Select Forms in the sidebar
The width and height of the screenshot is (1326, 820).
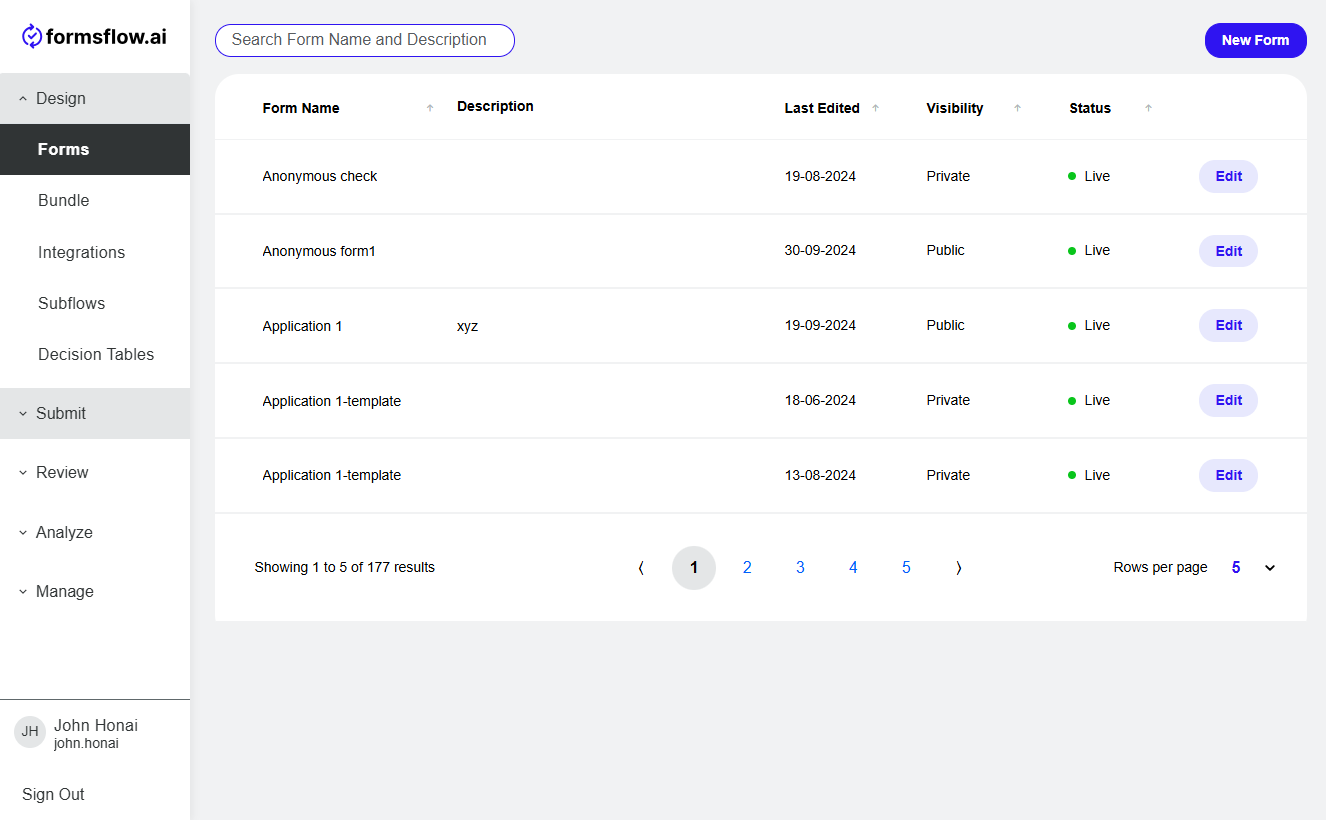click(95, 149)
